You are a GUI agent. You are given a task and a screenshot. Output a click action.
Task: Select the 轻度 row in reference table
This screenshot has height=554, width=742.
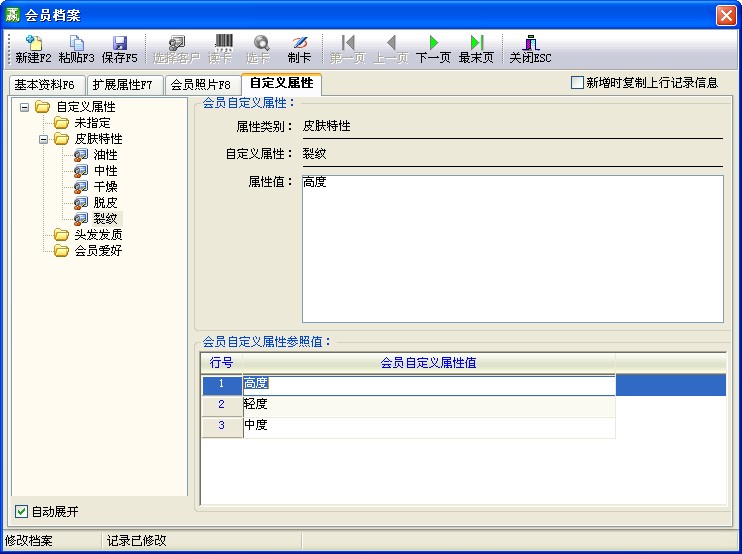tap(428, 405)
